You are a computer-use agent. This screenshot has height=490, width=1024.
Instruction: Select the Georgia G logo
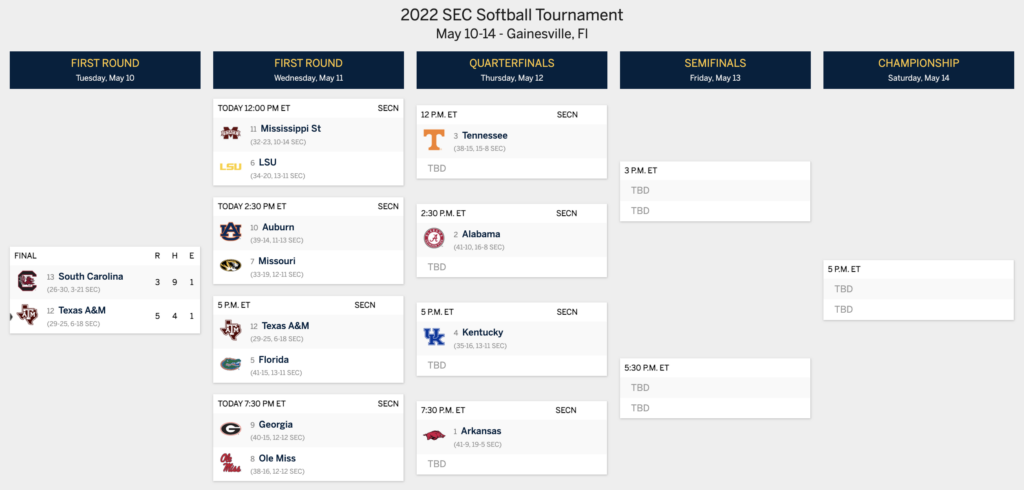(x=230, y=429)
